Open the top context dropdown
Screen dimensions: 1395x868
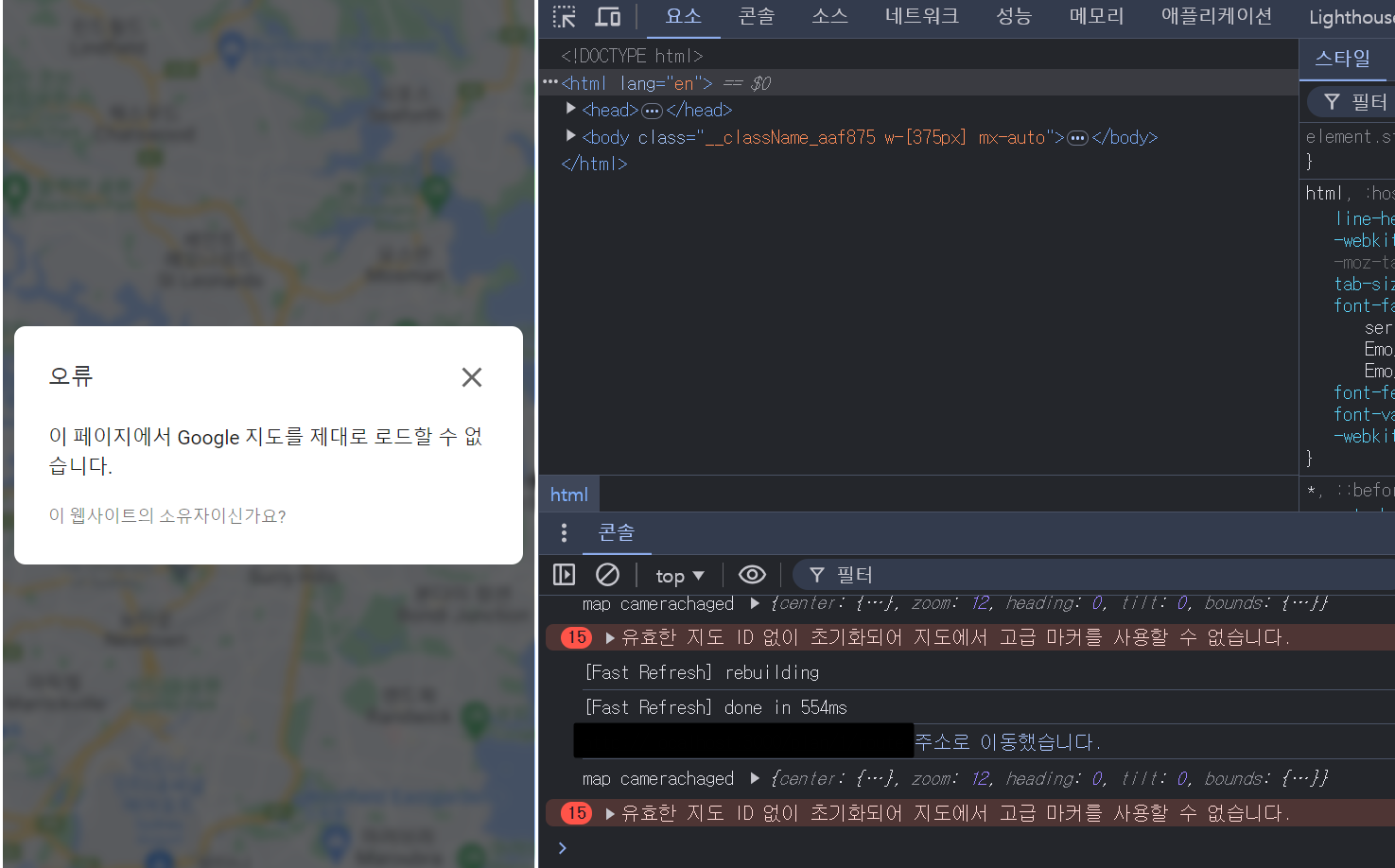tap(679, 575)
